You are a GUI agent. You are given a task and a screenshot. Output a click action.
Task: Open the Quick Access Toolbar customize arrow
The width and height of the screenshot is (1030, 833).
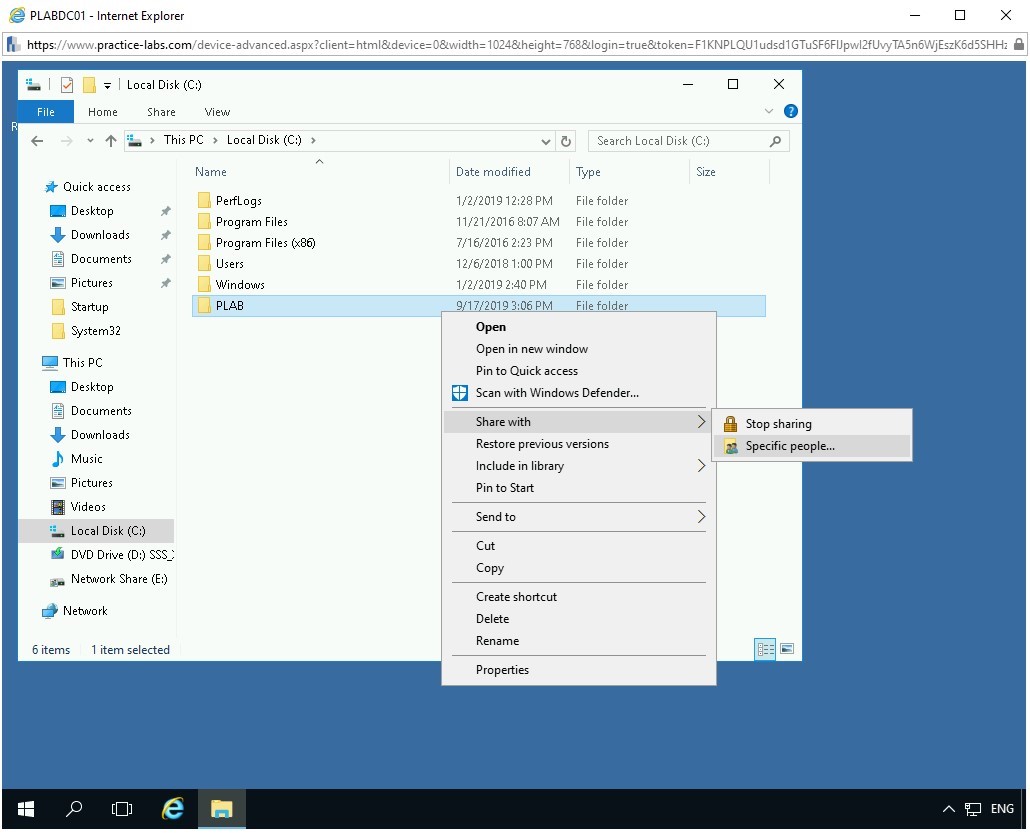tap(107, 85)
